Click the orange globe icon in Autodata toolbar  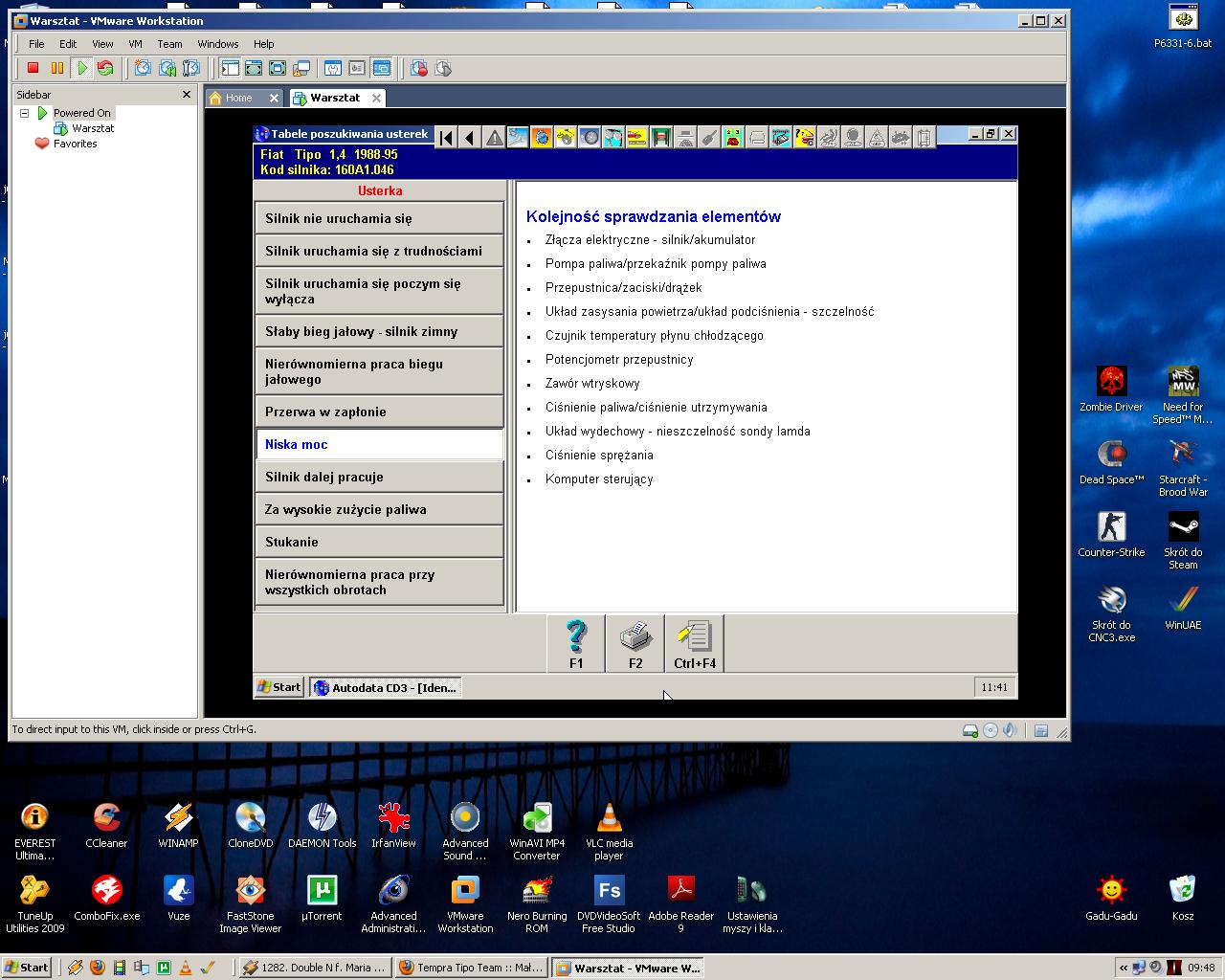542,138
